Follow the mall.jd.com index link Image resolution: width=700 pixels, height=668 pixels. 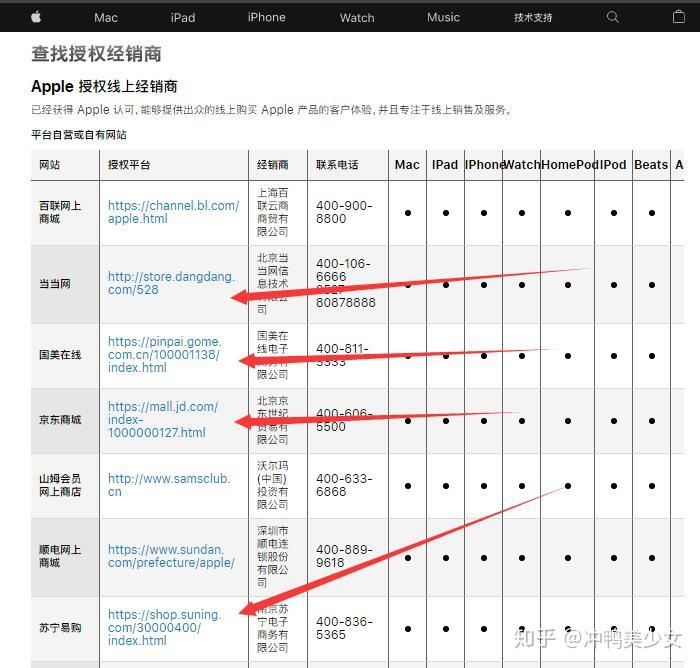click(x=163, y=419)
